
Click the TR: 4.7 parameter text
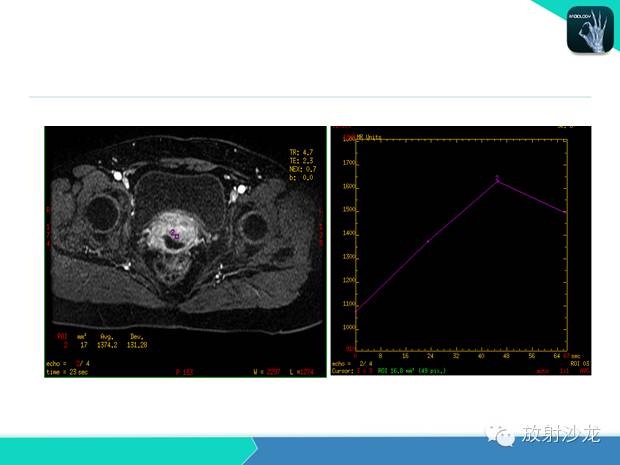coord(301,152)
